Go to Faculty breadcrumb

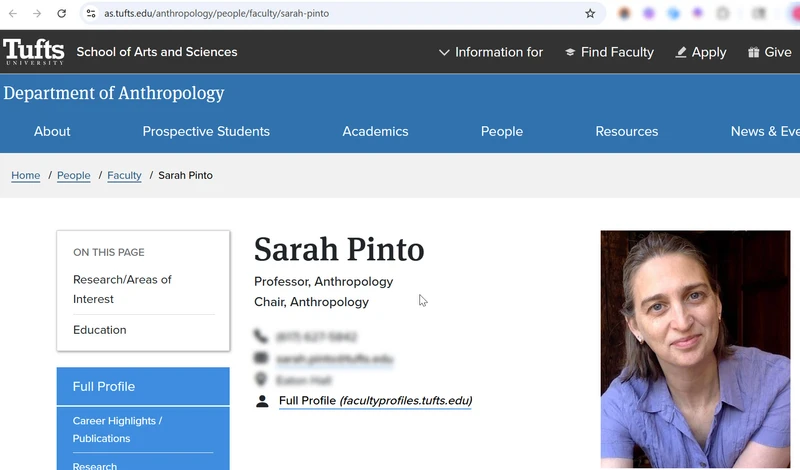tap(124, 176)
